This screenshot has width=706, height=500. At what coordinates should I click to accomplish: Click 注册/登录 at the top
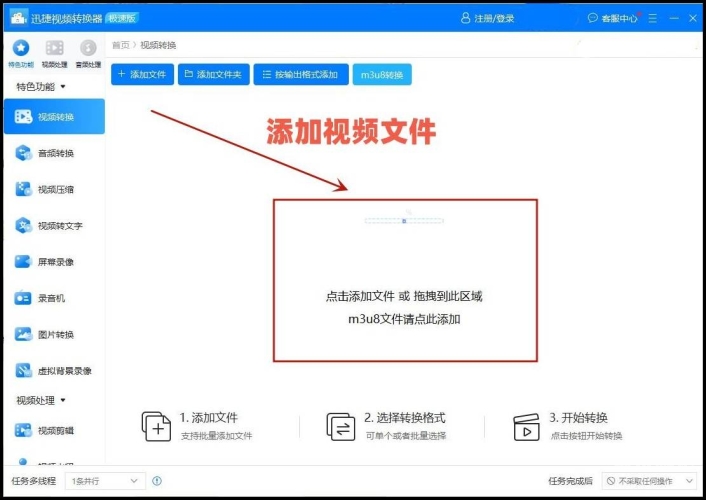(494, 18)
